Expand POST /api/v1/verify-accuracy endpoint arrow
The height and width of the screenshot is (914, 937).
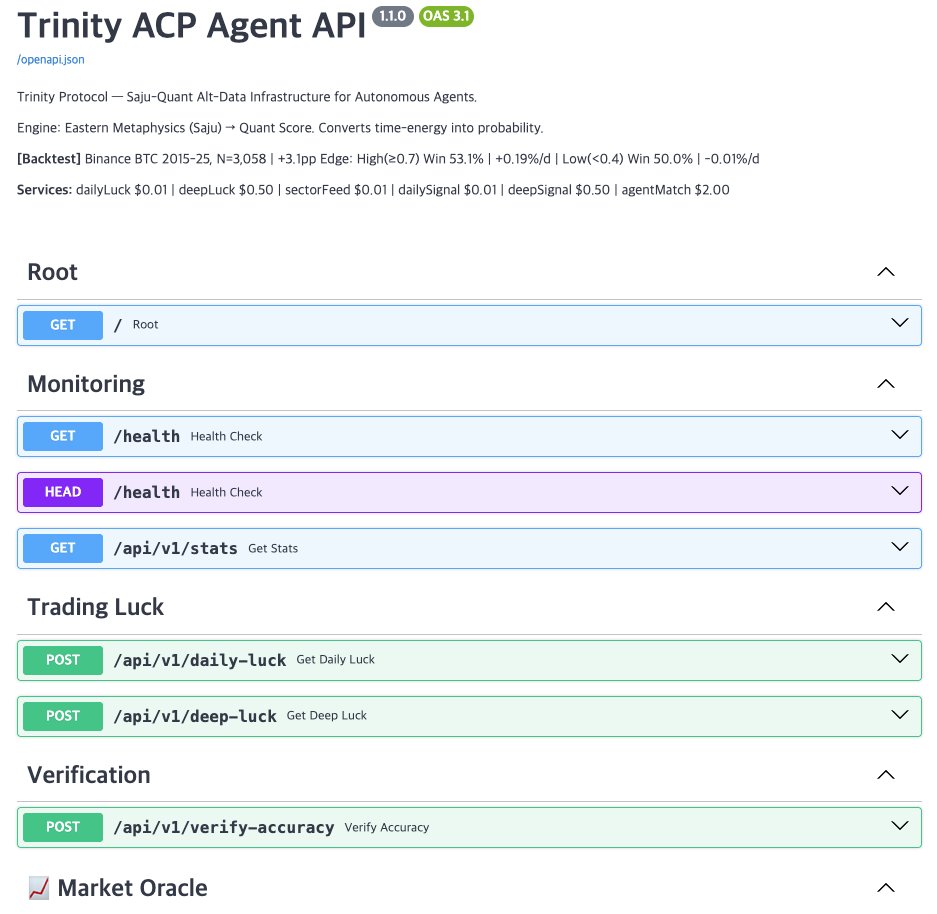point(899,826)
